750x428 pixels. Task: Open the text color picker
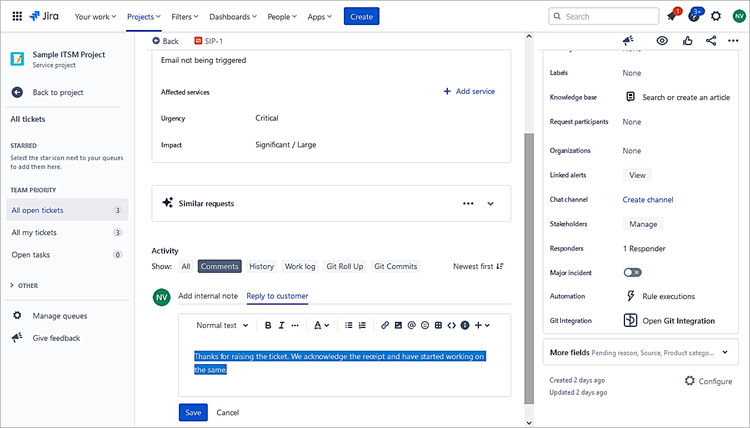(x=320, y=325)
